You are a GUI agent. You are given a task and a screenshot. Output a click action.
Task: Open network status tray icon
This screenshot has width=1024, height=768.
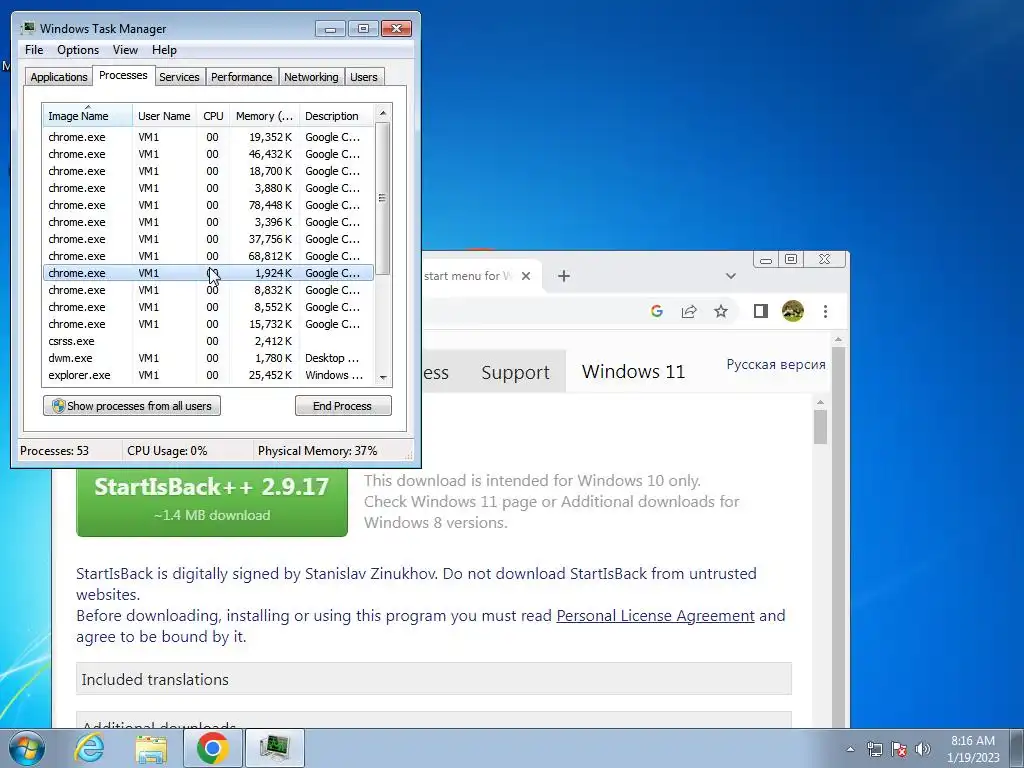(874, 749)
